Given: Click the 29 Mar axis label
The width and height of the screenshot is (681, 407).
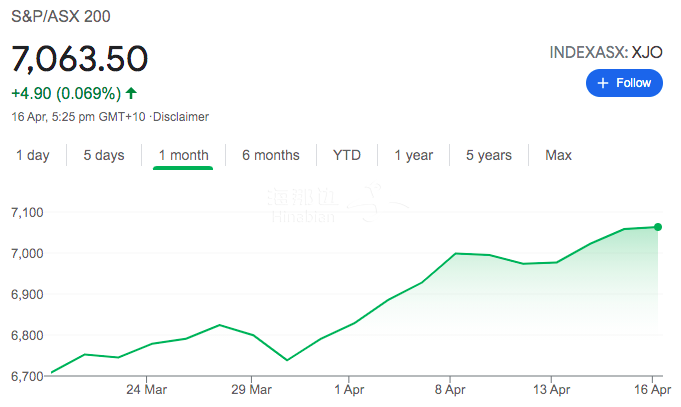Looking at the screenshot, I should [x=251, y=389].
